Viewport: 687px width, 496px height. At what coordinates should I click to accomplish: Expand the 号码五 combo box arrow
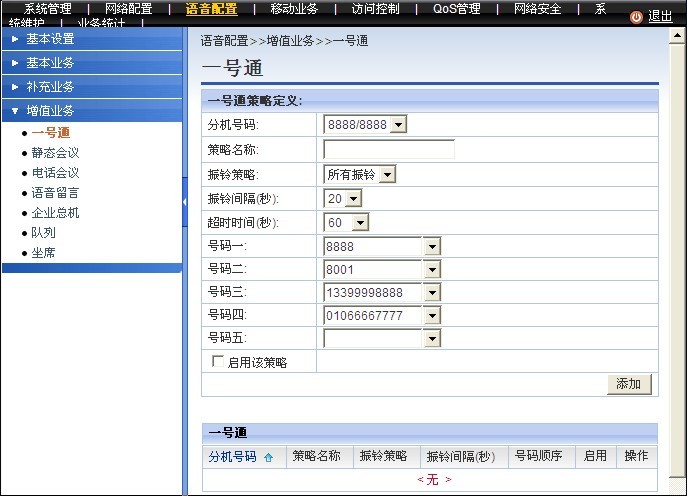(x=432, y=339)
